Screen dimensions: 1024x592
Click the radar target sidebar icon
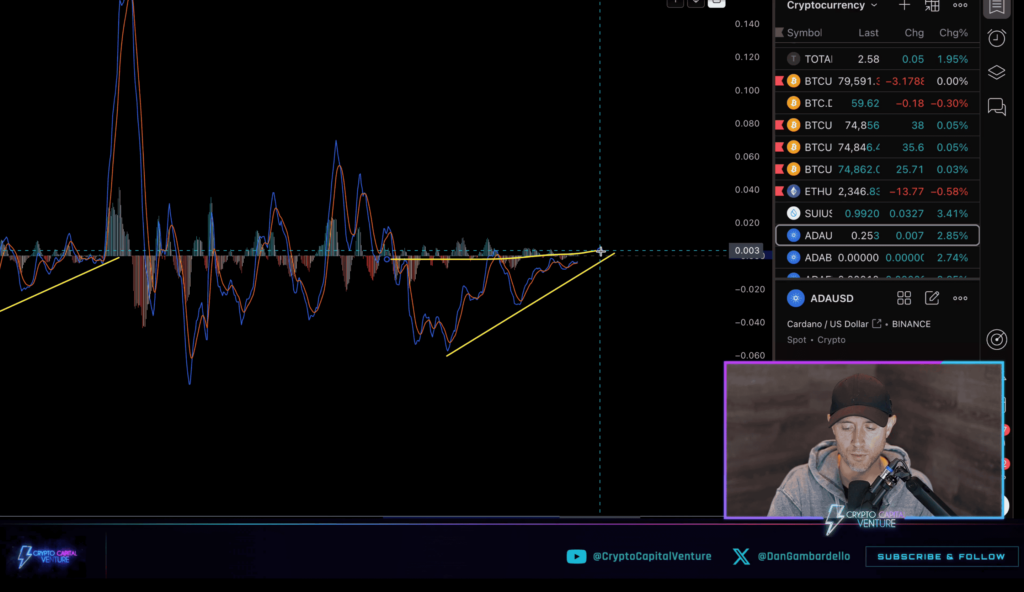point(997,339)
